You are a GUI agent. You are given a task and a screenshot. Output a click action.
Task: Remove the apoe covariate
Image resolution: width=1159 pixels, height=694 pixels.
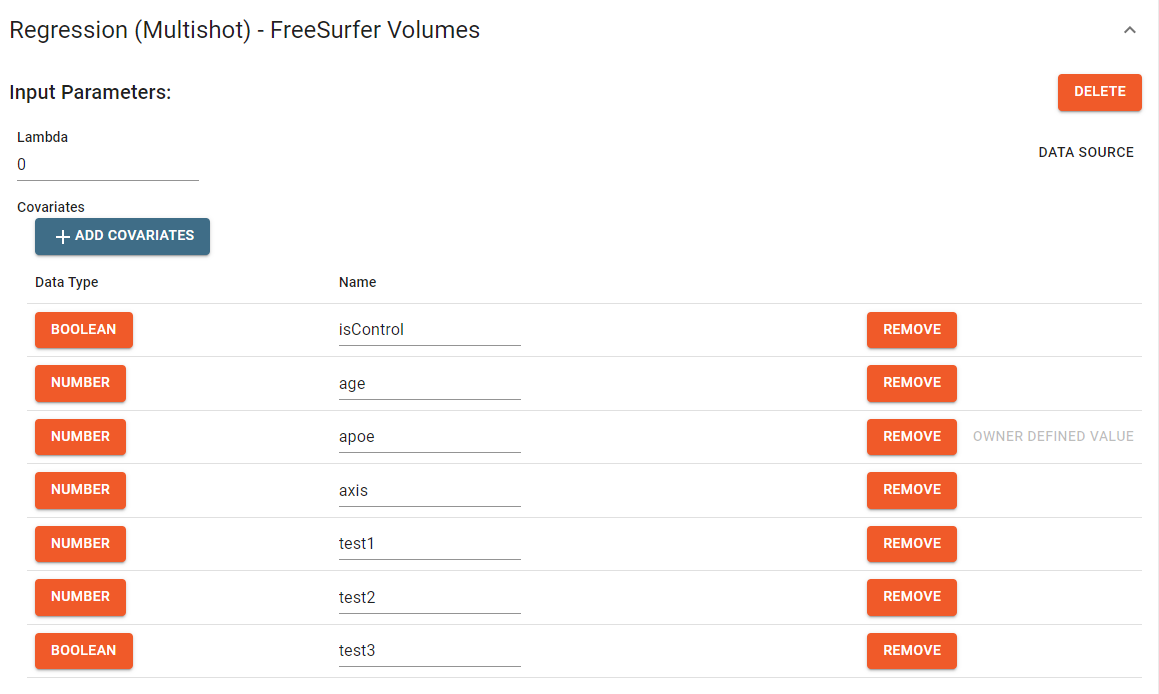(911, 437)
